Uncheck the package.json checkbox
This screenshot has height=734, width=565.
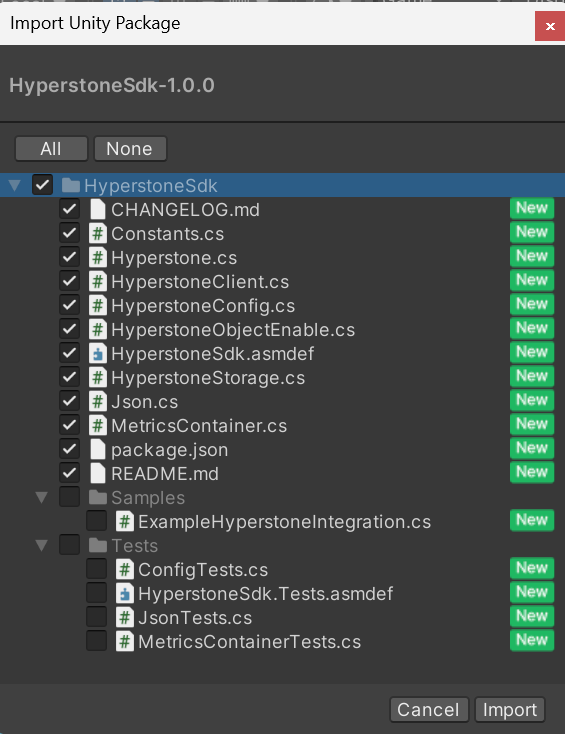point(69,449)
